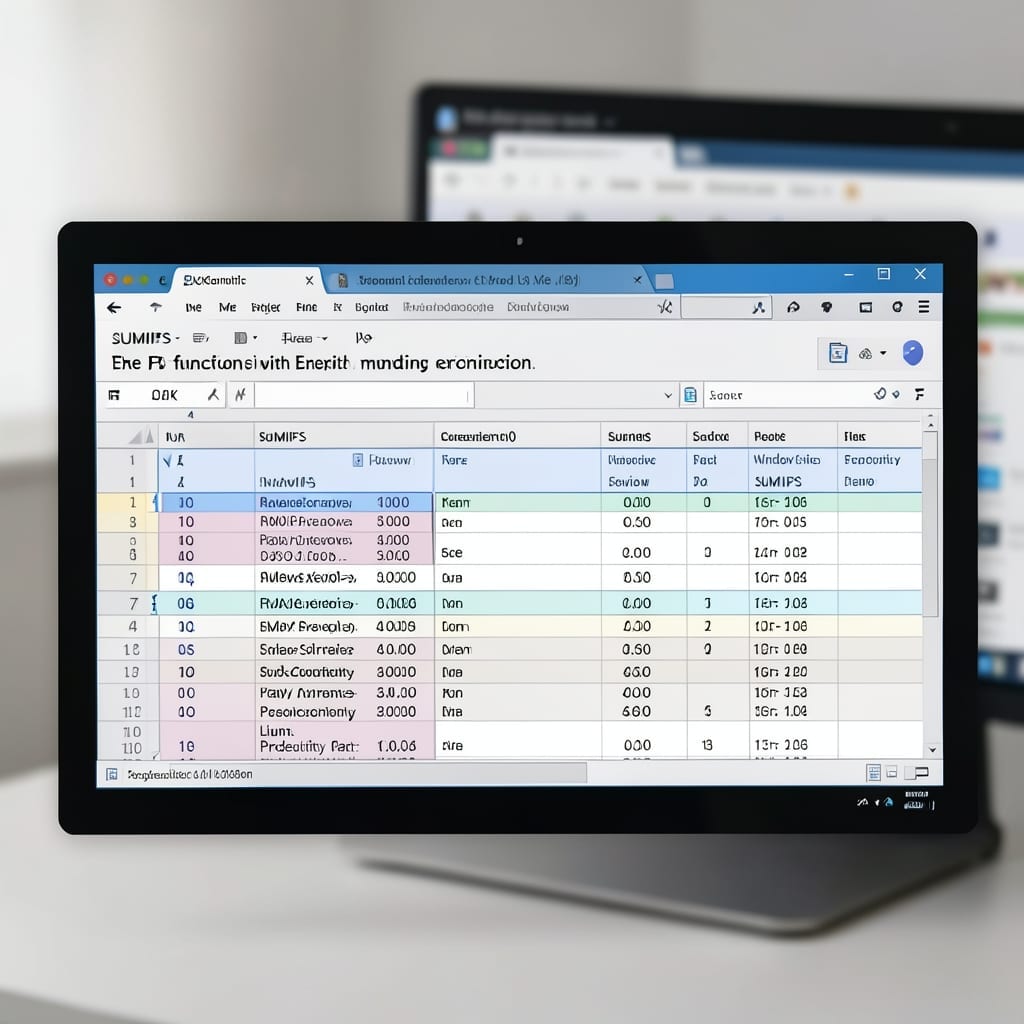Screen dimensions: 1024x1024
Task: Click the "SUMIPS" header cell under Reobe column
Action: (x=778, y=482)
